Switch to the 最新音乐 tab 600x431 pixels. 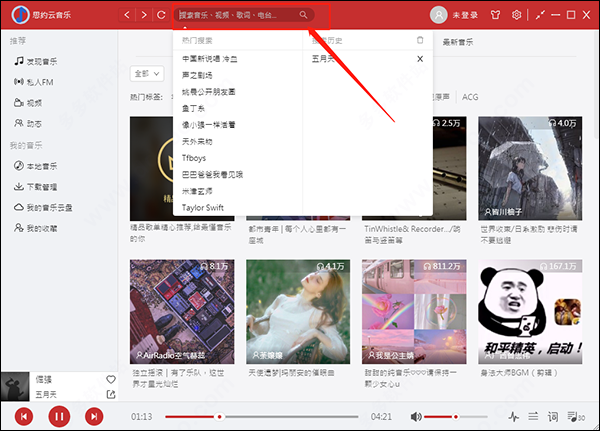coord(458,42)
